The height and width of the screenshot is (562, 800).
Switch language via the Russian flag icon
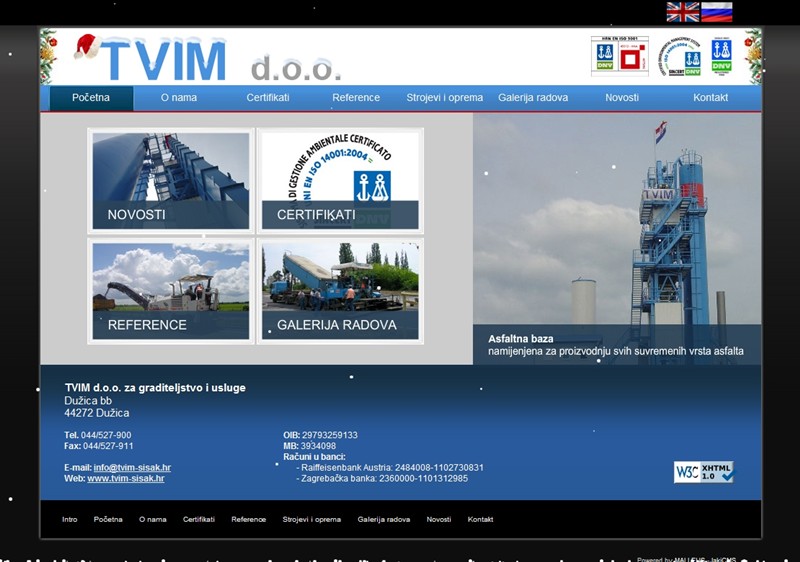[716, 12]
